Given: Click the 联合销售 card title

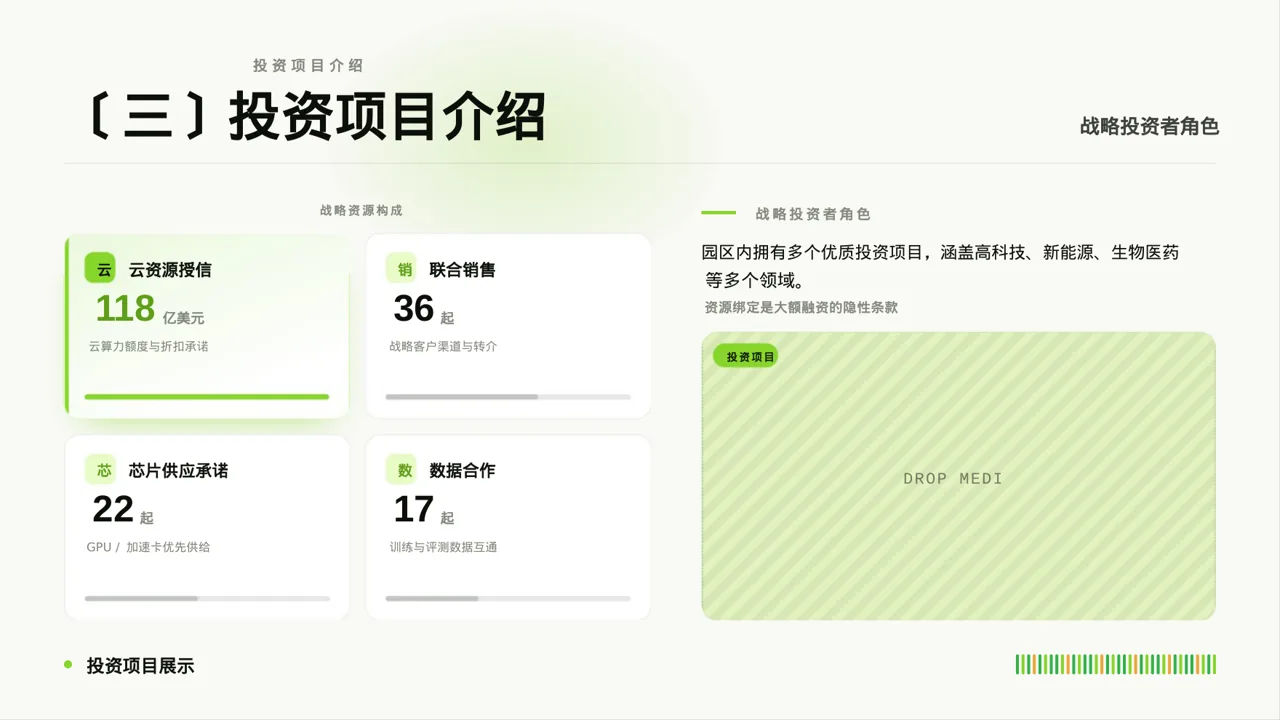Looking at the screenshot, I should (463, 269).
